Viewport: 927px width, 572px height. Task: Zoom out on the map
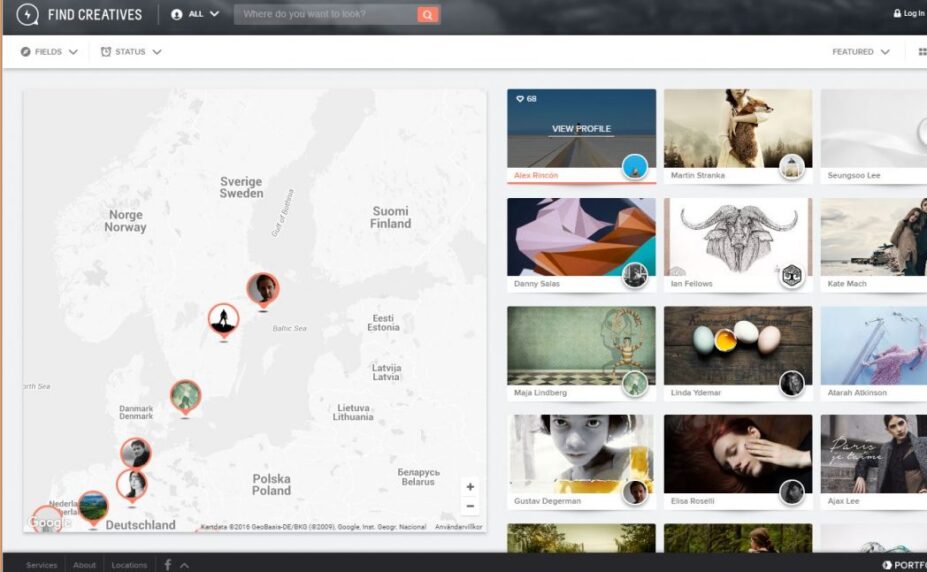pos(470,506)
